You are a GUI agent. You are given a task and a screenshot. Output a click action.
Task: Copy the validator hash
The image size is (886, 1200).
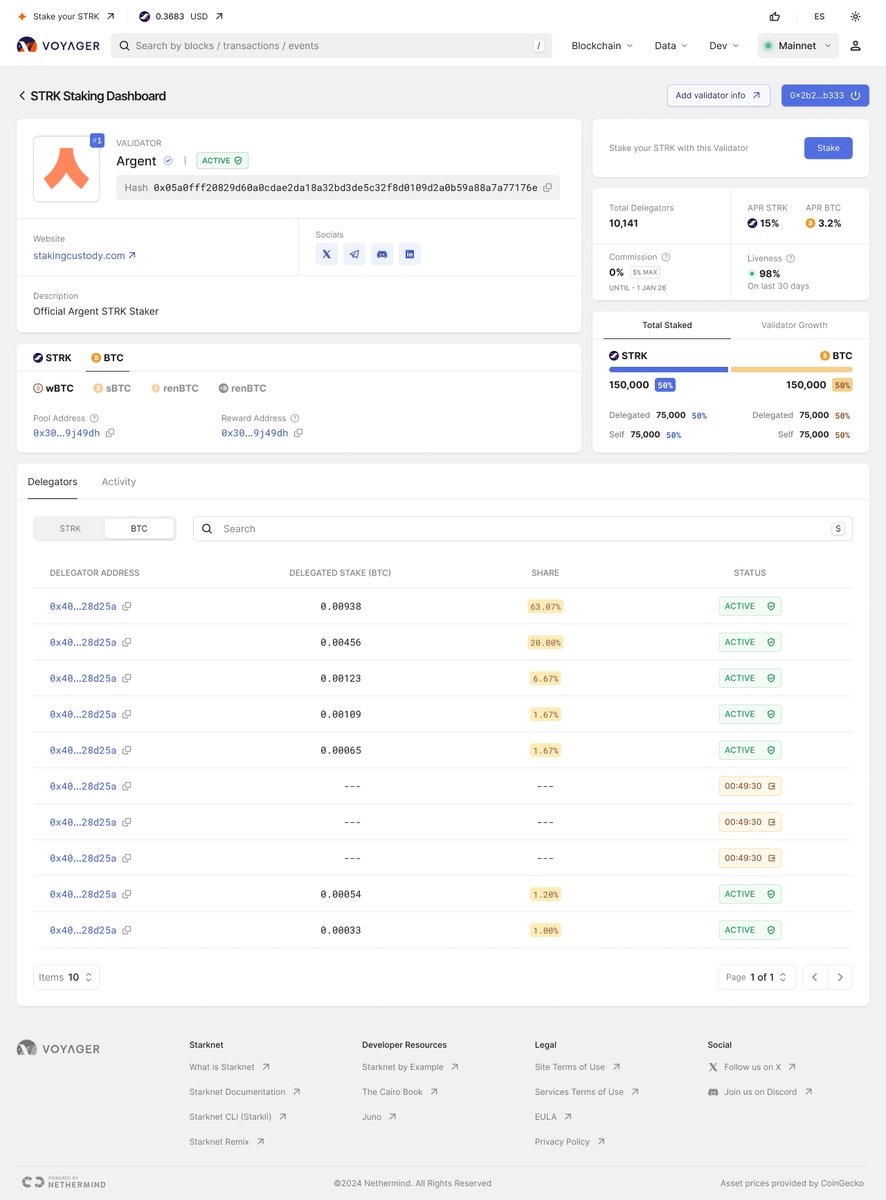click(x=547, y=188)
